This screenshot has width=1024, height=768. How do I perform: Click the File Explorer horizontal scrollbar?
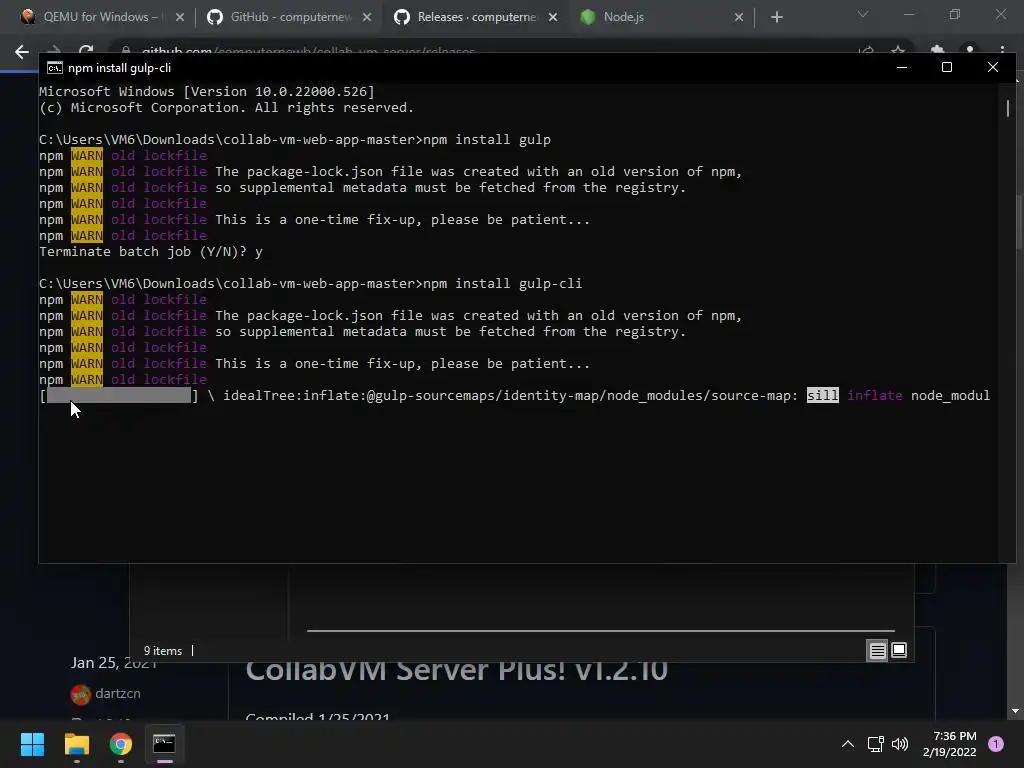point(601,631)
